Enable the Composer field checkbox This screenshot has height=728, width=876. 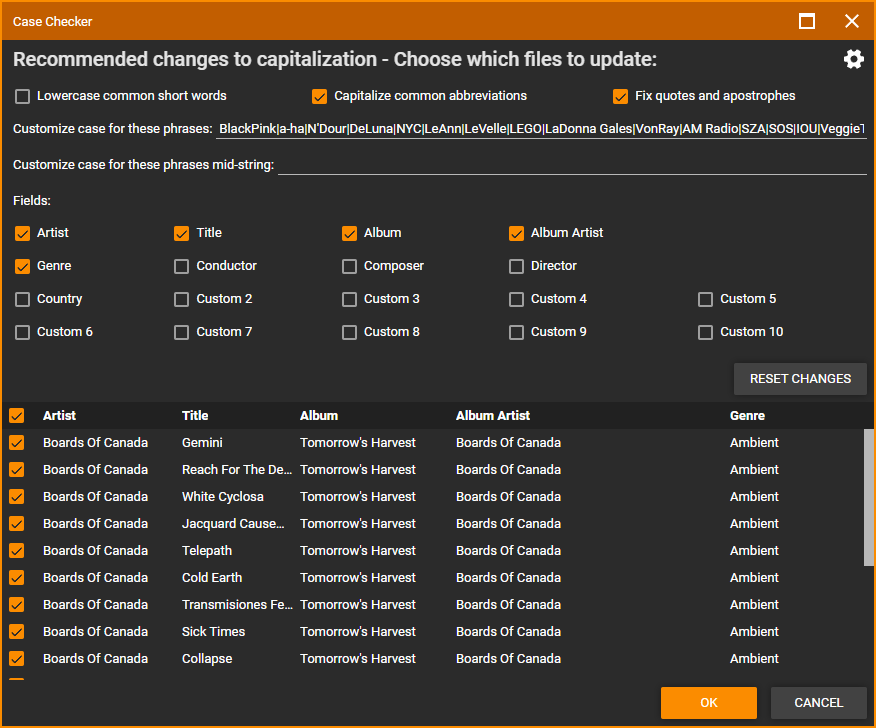pos(349,267)
